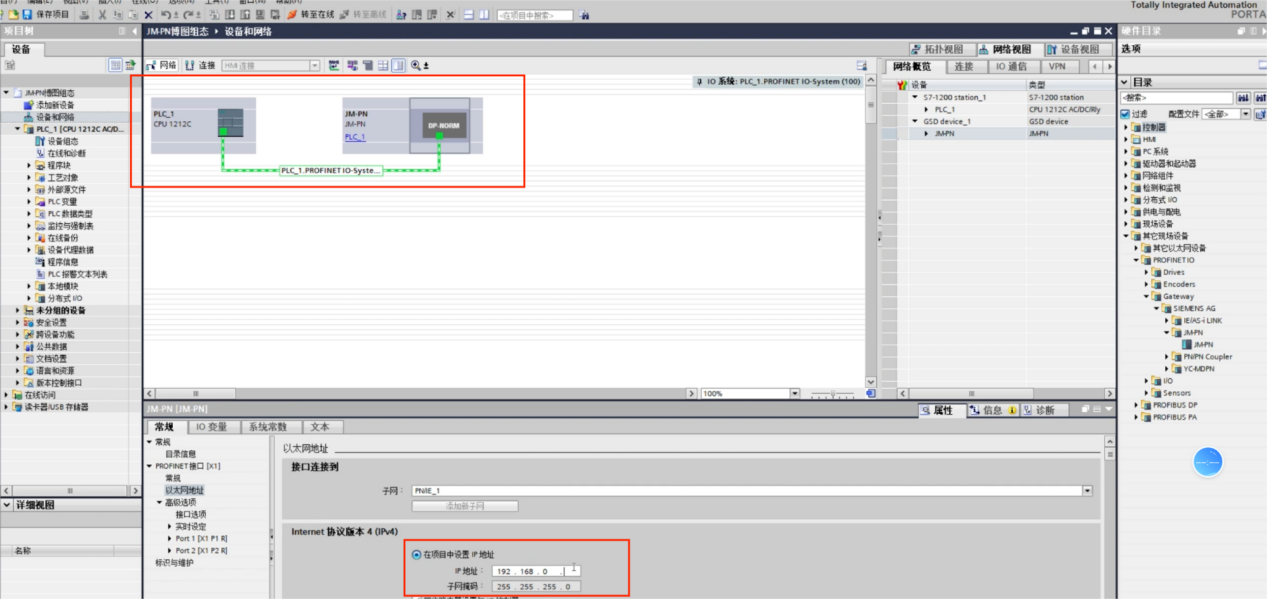
Task: Toggle the 过滤 (Filter) checkbox in the catalog
Action: pos(1125,114)
